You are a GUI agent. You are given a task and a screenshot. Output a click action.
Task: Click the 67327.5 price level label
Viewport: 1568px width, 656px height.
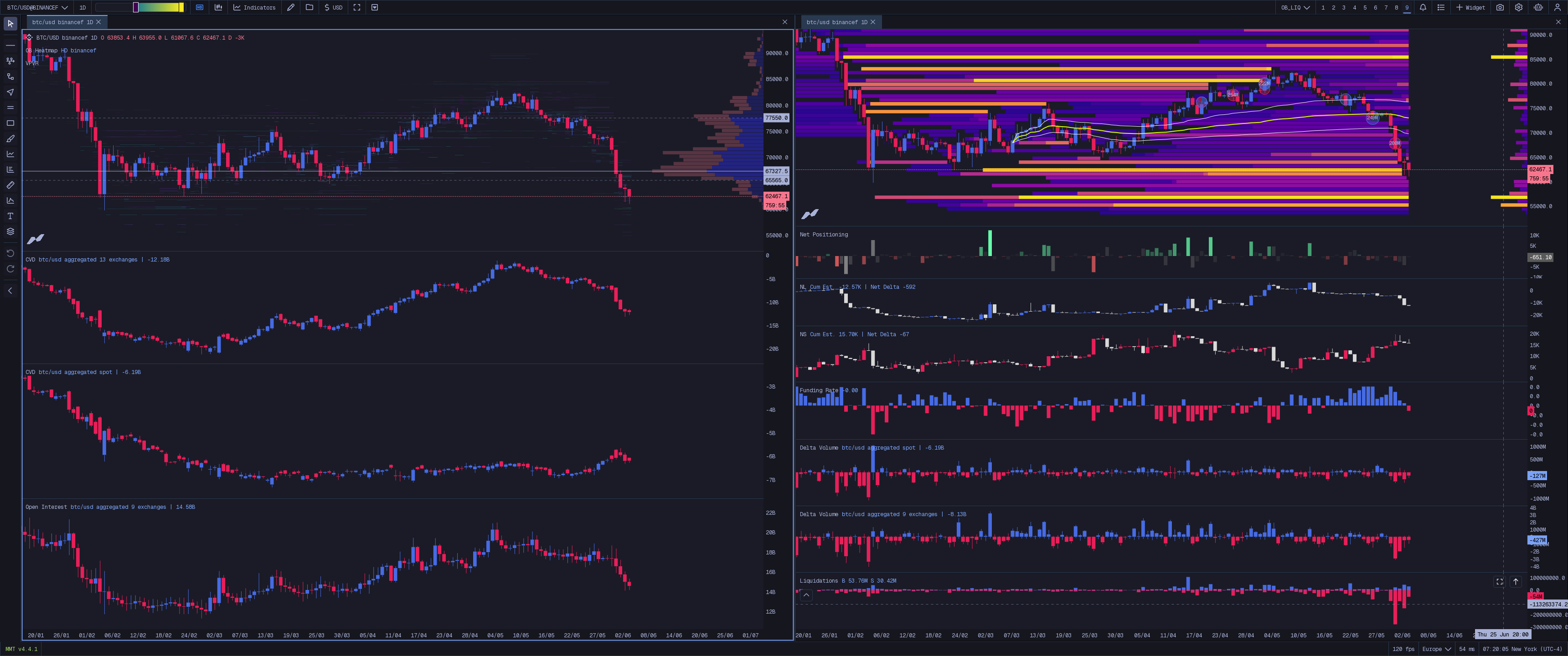776,171
